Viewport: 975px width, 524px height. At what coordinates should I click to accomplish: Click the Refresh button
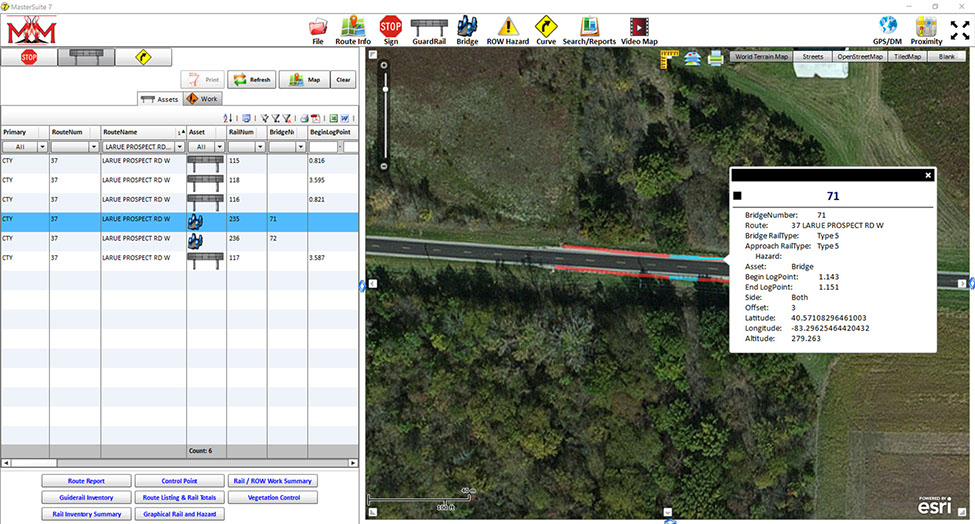[x=252, y=80]
